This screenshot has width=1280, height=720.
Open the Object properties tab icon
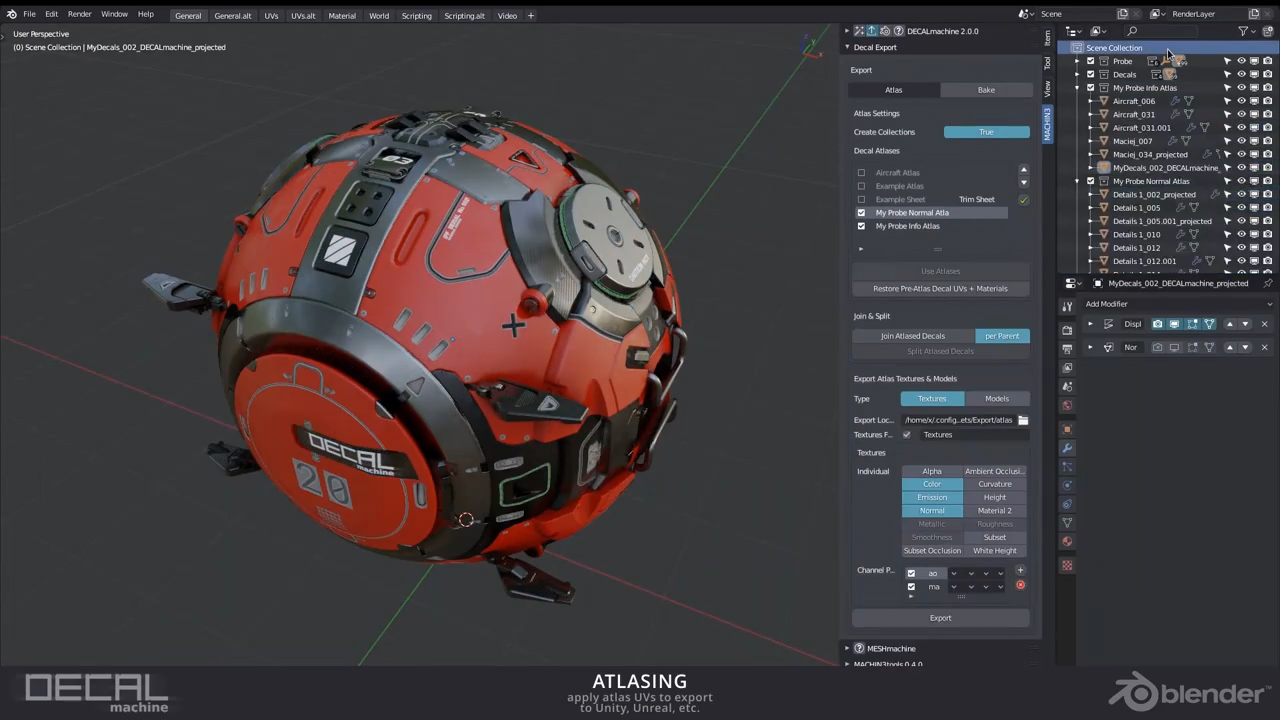point(1067,429)
